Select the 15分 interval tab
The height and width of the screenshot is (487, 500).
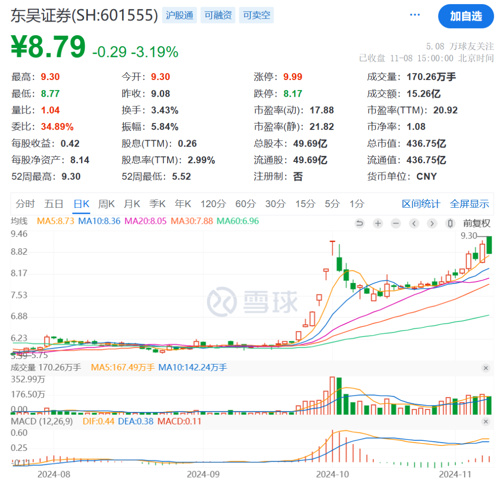click(x=305, y=204)
